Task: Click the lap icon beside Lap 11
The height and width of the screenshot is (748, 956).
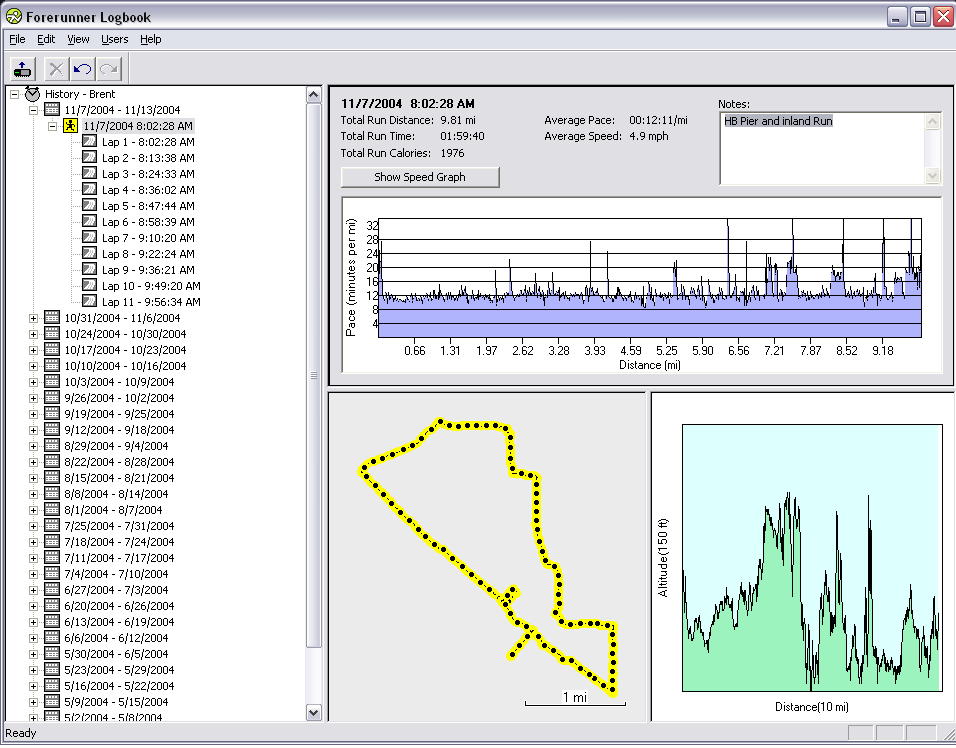Action: point(90,301)
